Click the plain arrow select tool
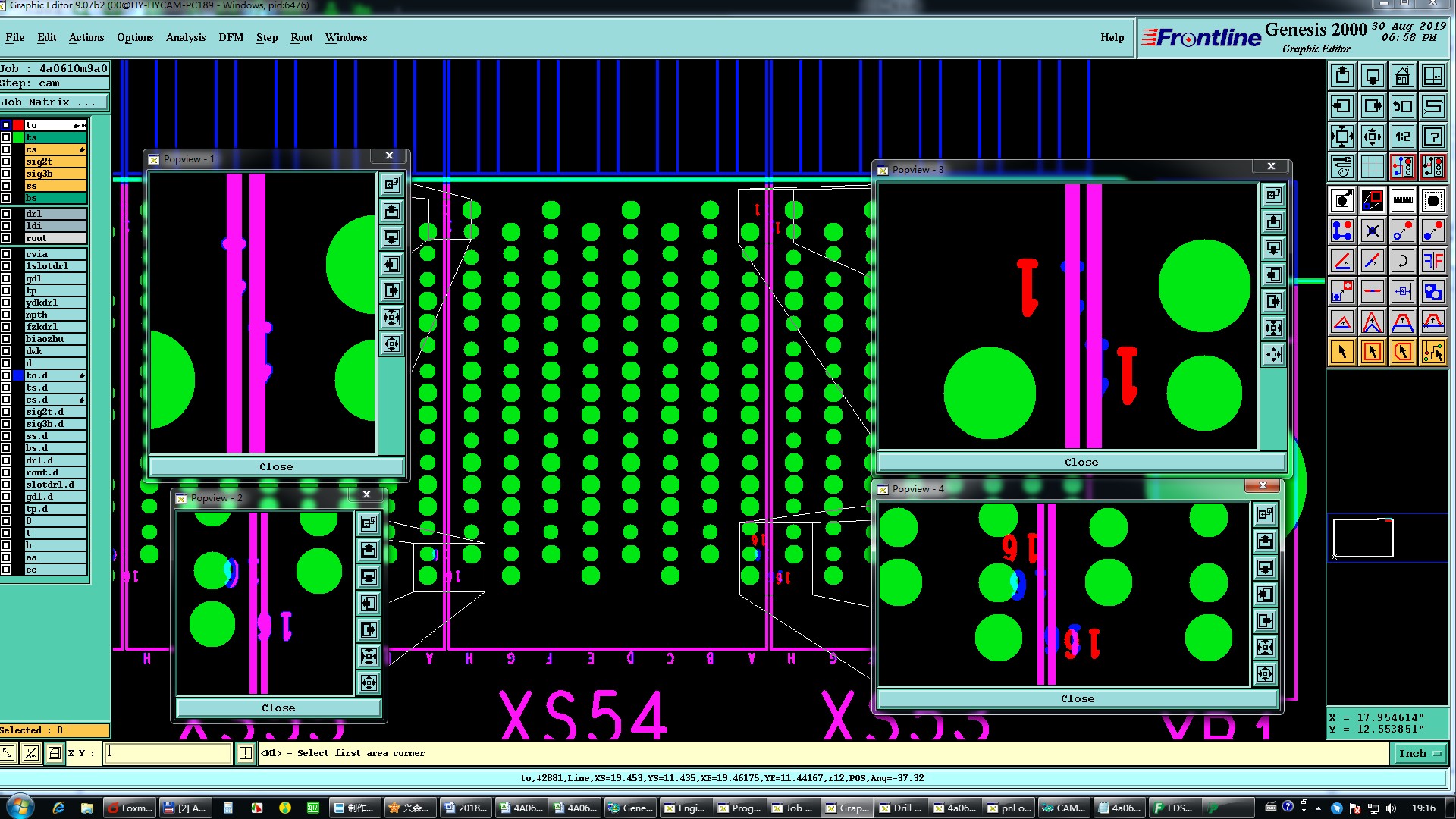Screen dimensions: 1456x819 pyautogui.click(x=1342, y=352)
